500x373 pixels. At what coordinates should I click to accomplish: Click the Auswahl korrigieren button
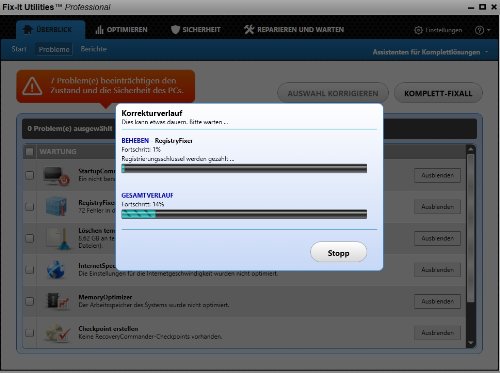click(x=333, y=93)
